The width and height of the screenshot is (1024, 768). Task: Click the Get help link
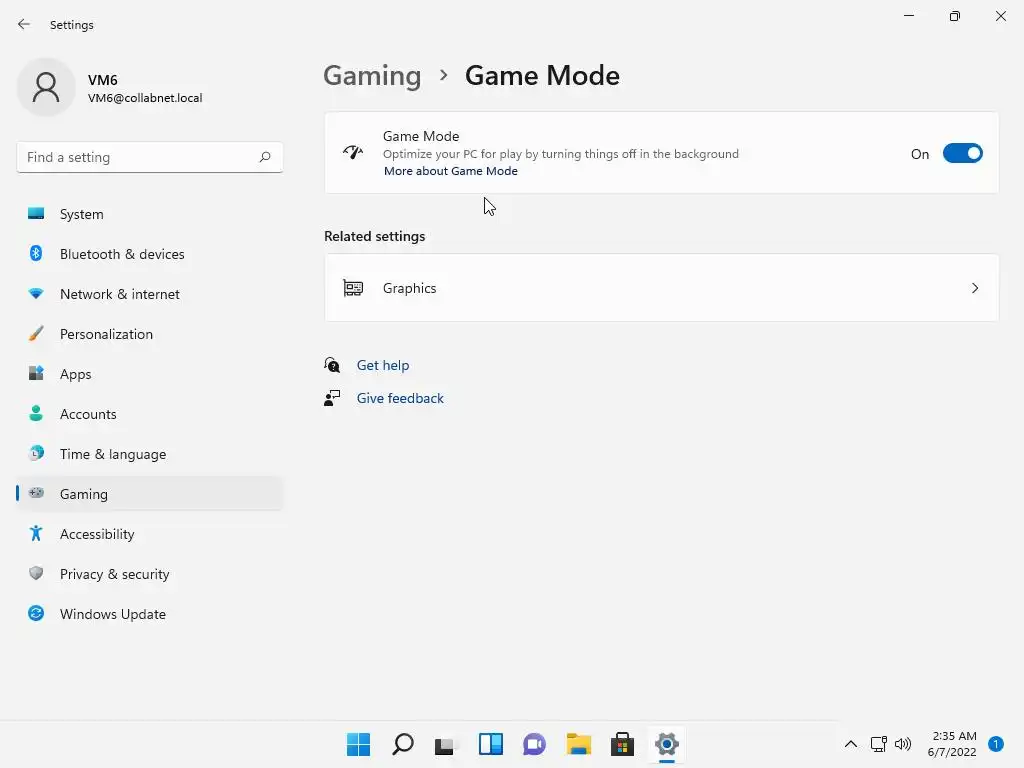pos(383,364)
